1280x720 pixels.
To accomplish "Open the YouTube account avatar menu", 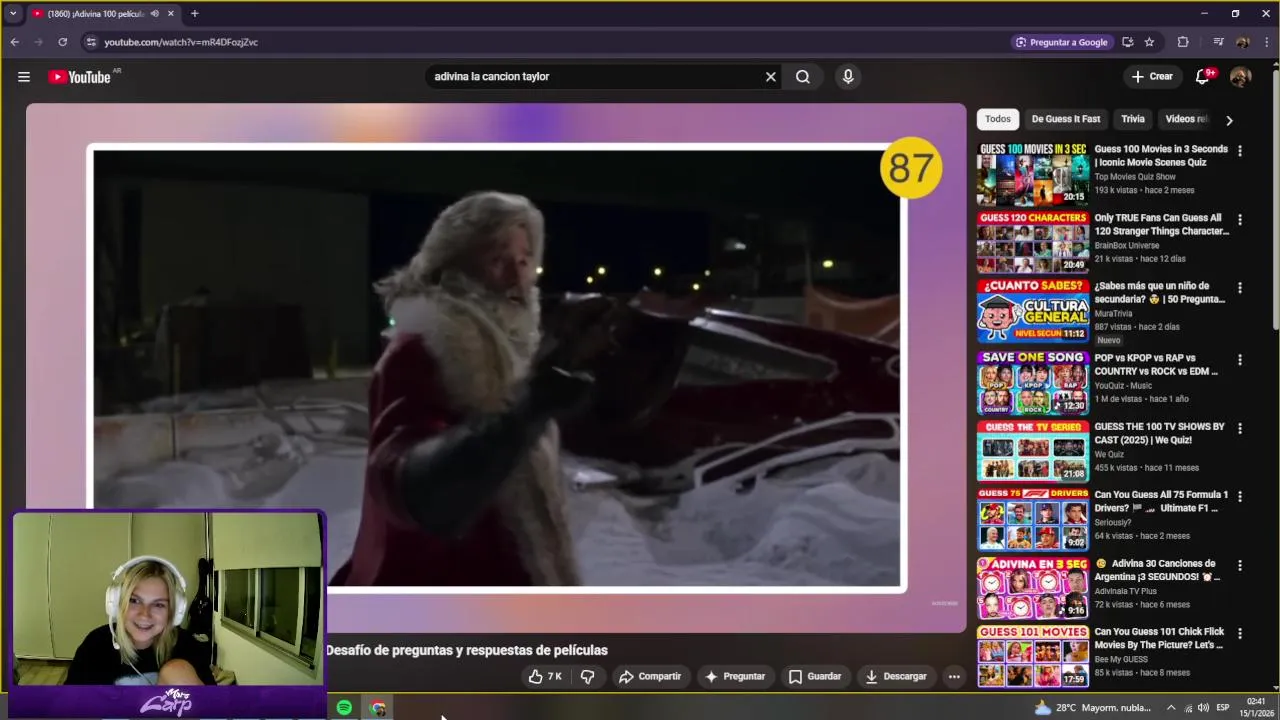I will (1240, 77).
